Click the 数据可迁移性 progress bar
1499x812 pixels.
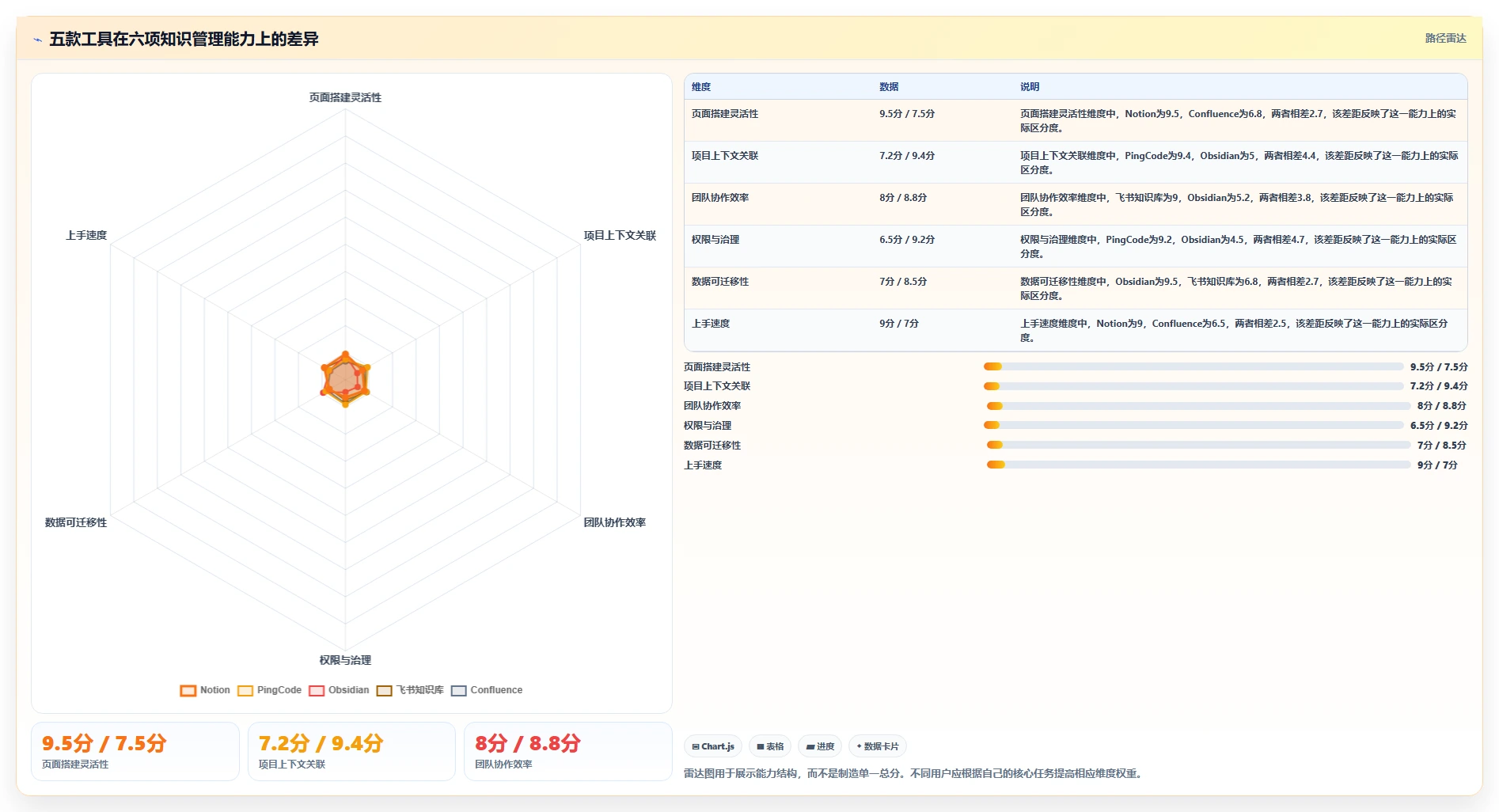pos(1198,445)
